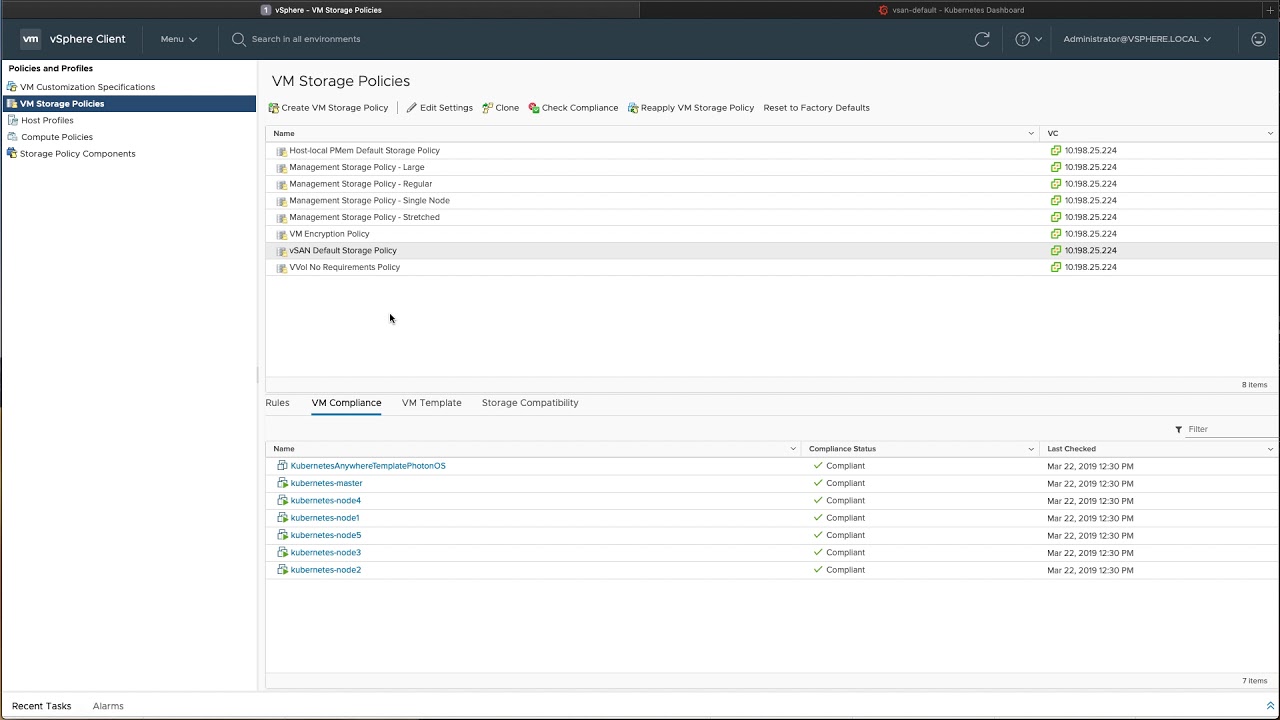Viewport: 1280px width, 720px height.
Task: Click Reset to Factory Defaults
Action: (x=816, y=107)
